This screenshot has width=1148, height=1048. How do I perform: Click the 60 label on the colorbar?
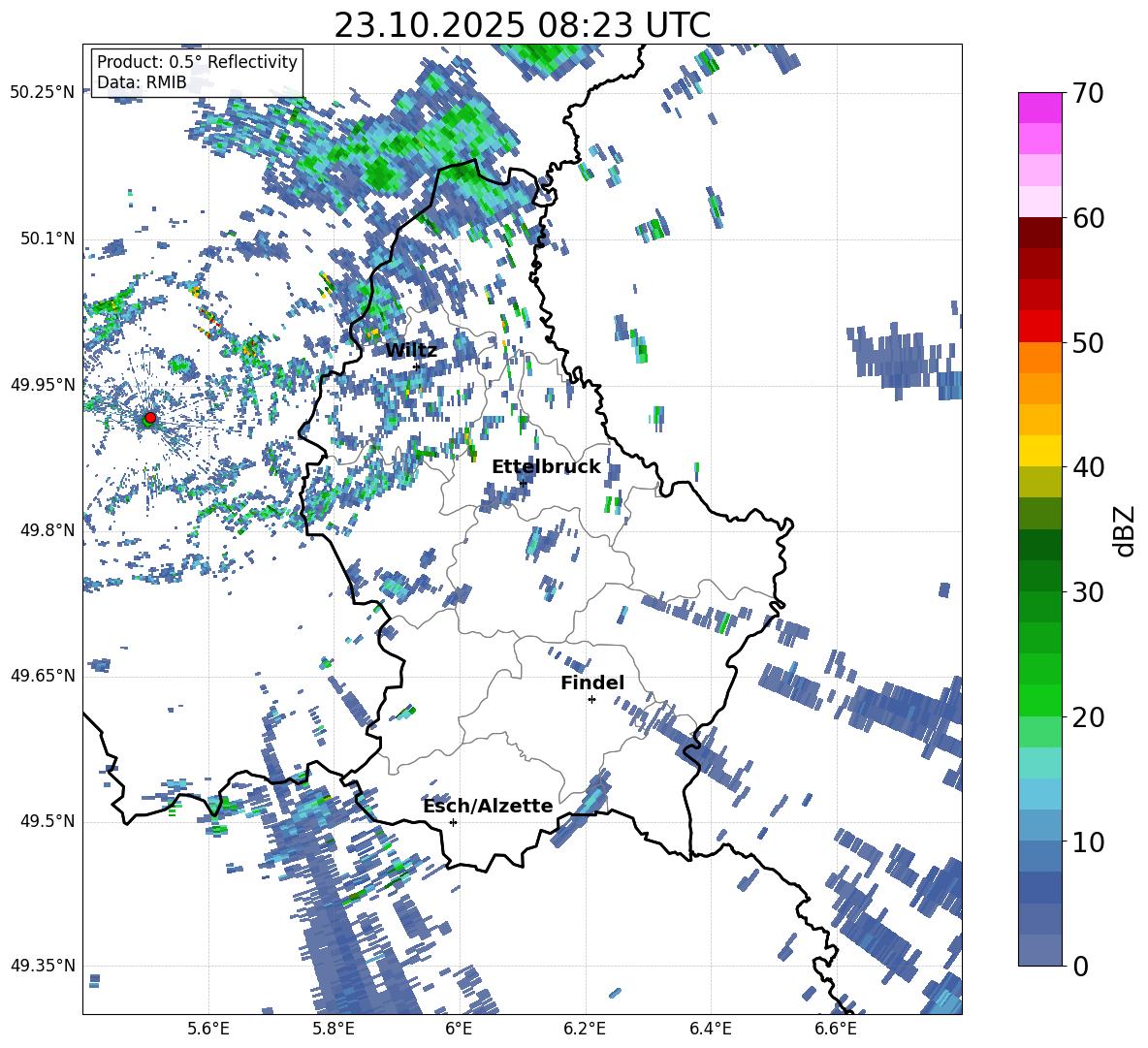pyautogui.click(x=1088, y=218)
